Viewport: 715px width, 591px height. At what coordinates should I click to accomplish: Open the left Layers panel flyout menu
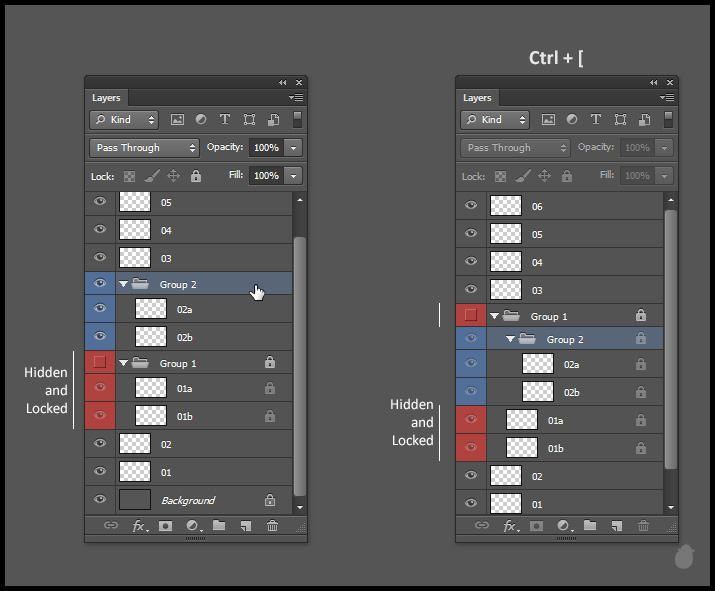[295, 98]
